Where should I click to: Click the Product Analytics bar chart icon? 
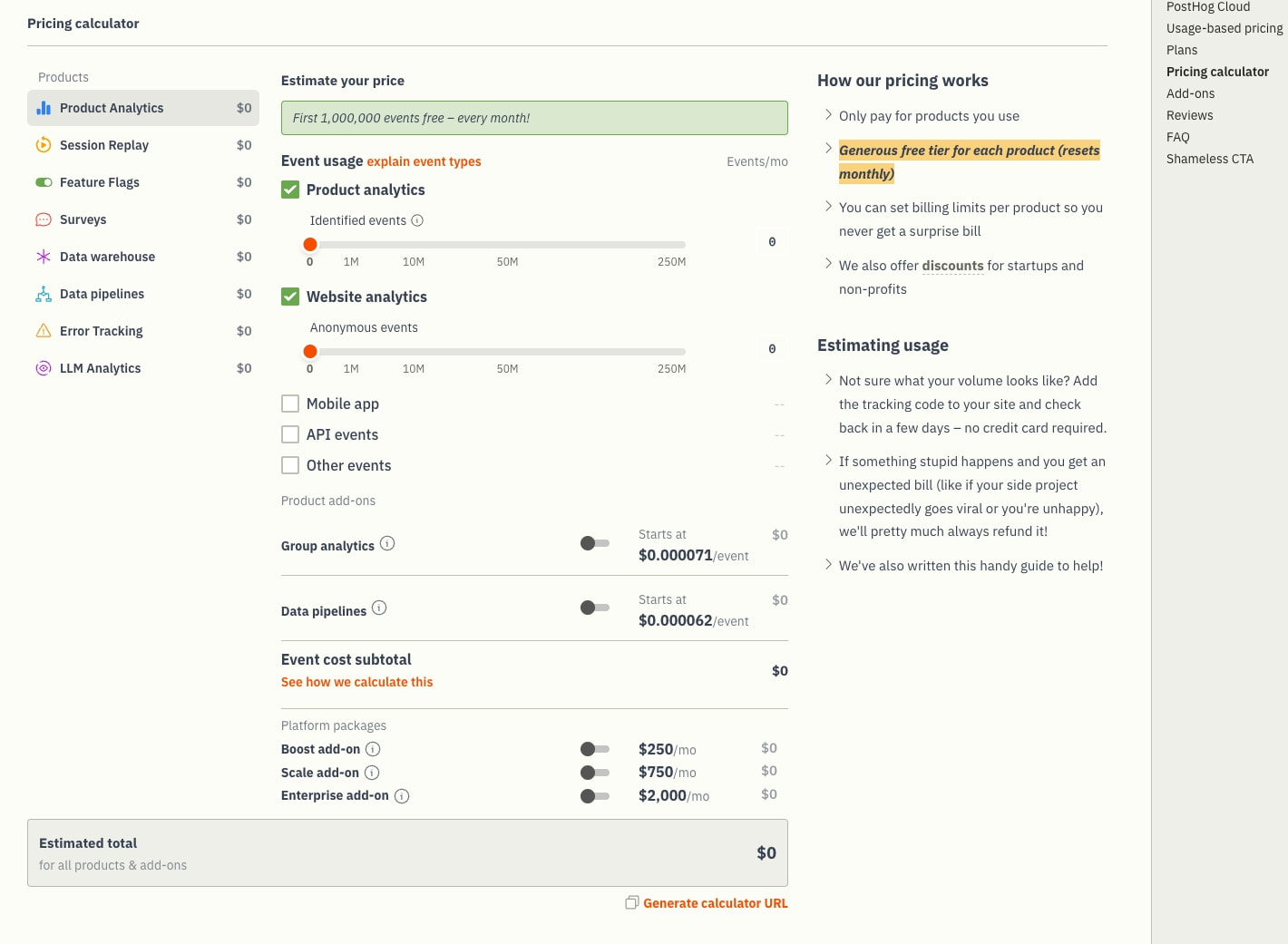pyautogui.click(x=44, y=108)
